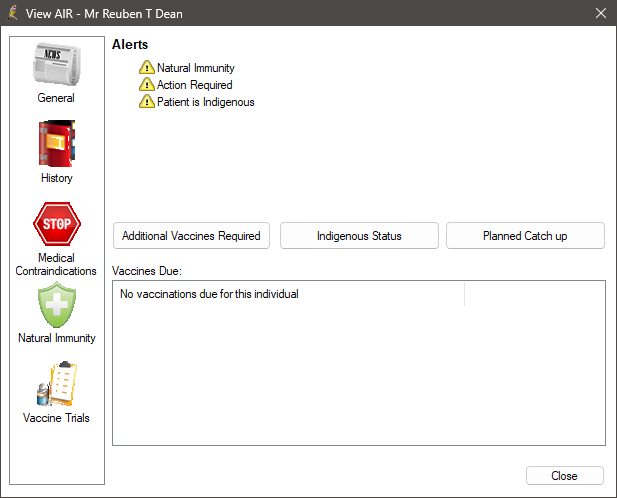This screenshot has width=617, height=498.
Task: Click warning icon beside Action Required alert
Action: 147,85
